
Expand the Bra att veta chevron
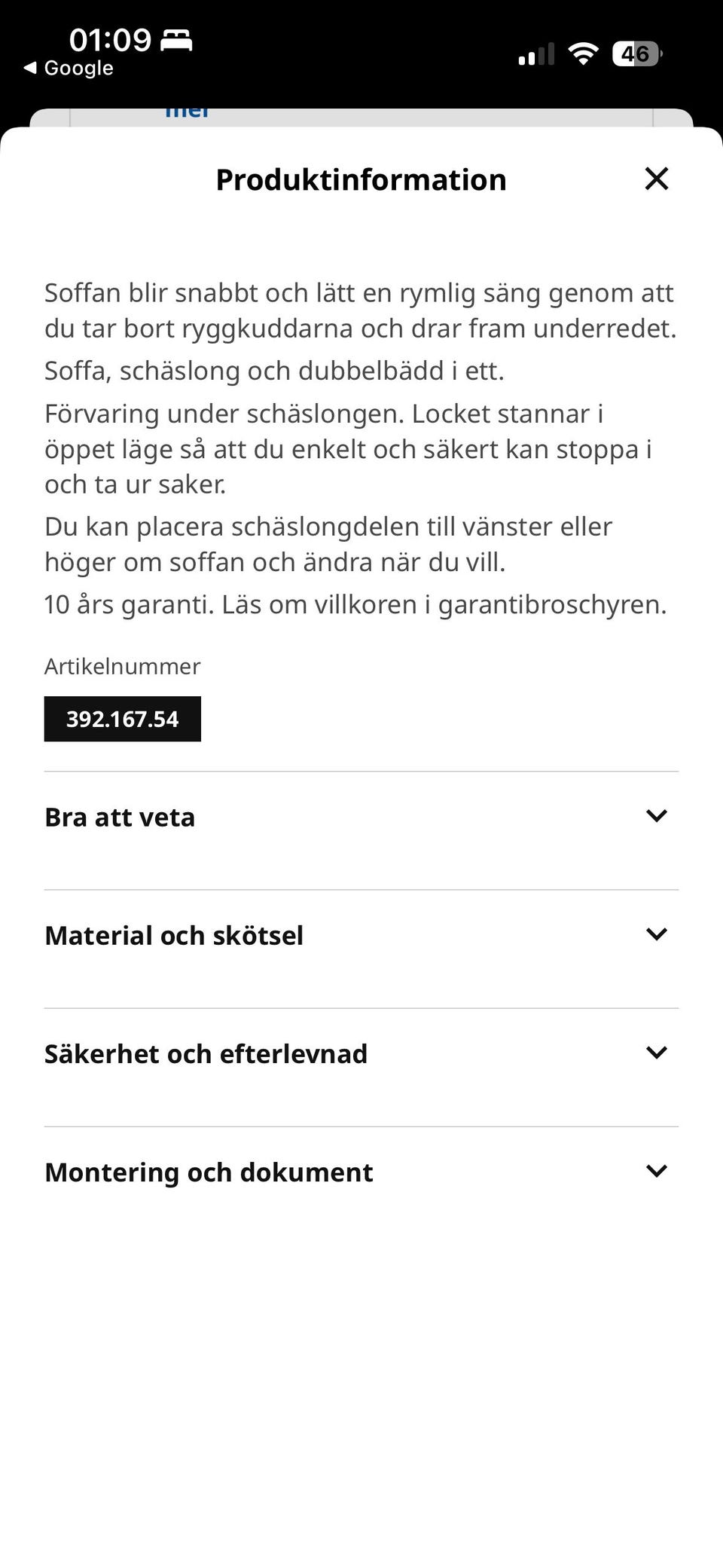click(x=657, y=816)
